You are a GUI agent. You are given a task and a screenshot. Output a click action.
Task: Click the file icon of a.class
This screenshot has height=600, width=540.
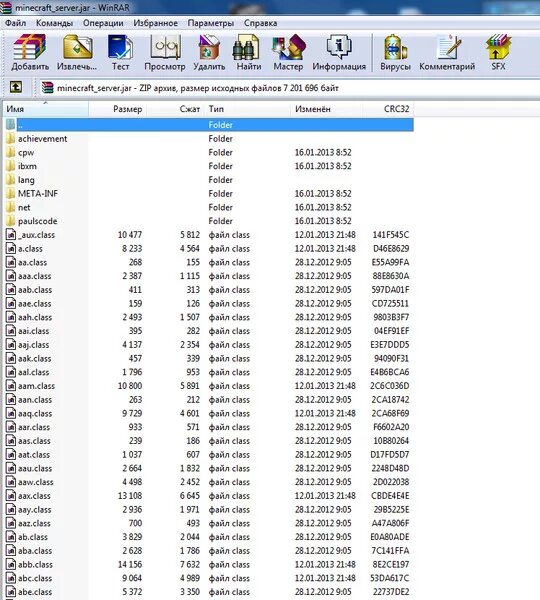[x=11, y=249]
